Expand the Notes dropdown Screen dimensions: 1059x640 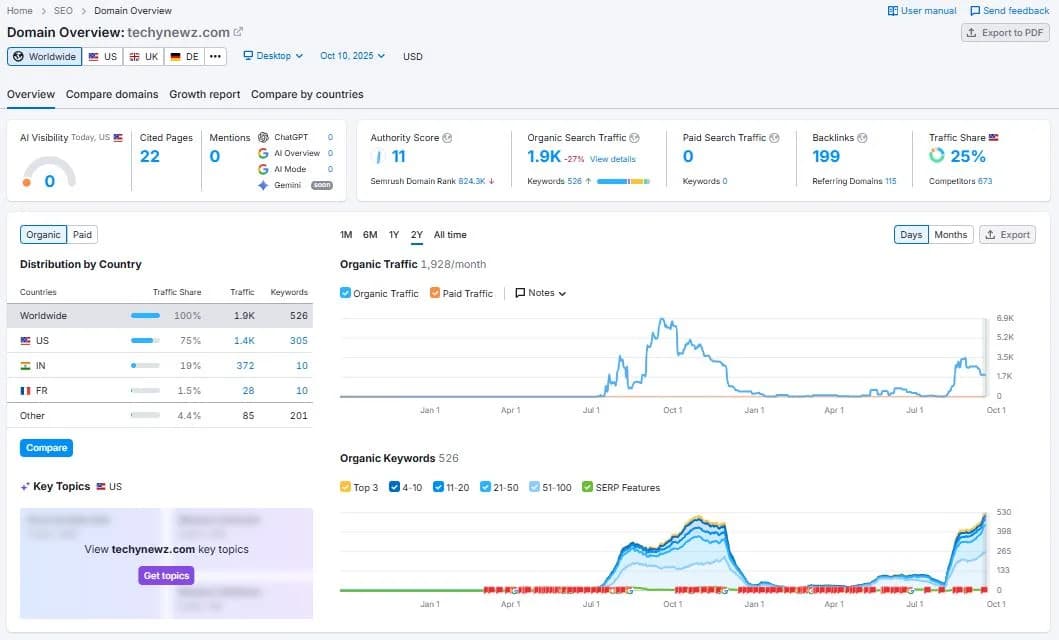click(540, 293)
